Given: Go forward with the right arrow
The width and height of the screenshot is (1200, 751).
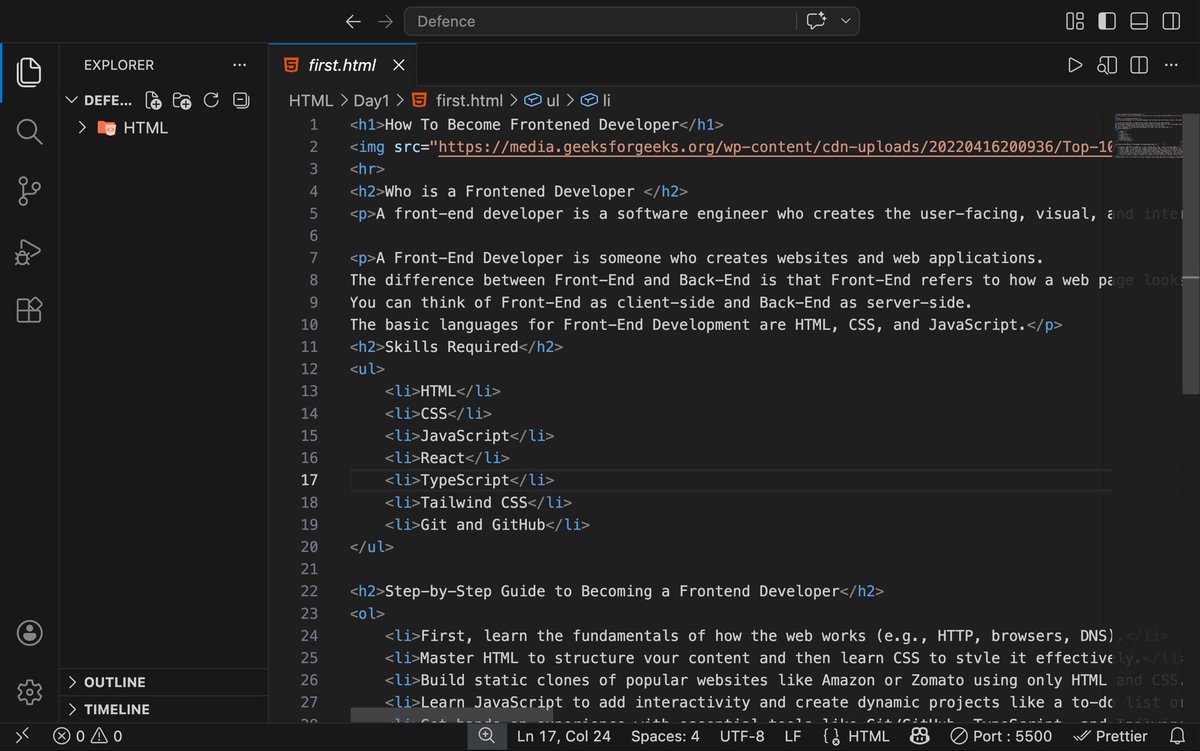Looking at the screenshot, I should (x=385, y=21).
